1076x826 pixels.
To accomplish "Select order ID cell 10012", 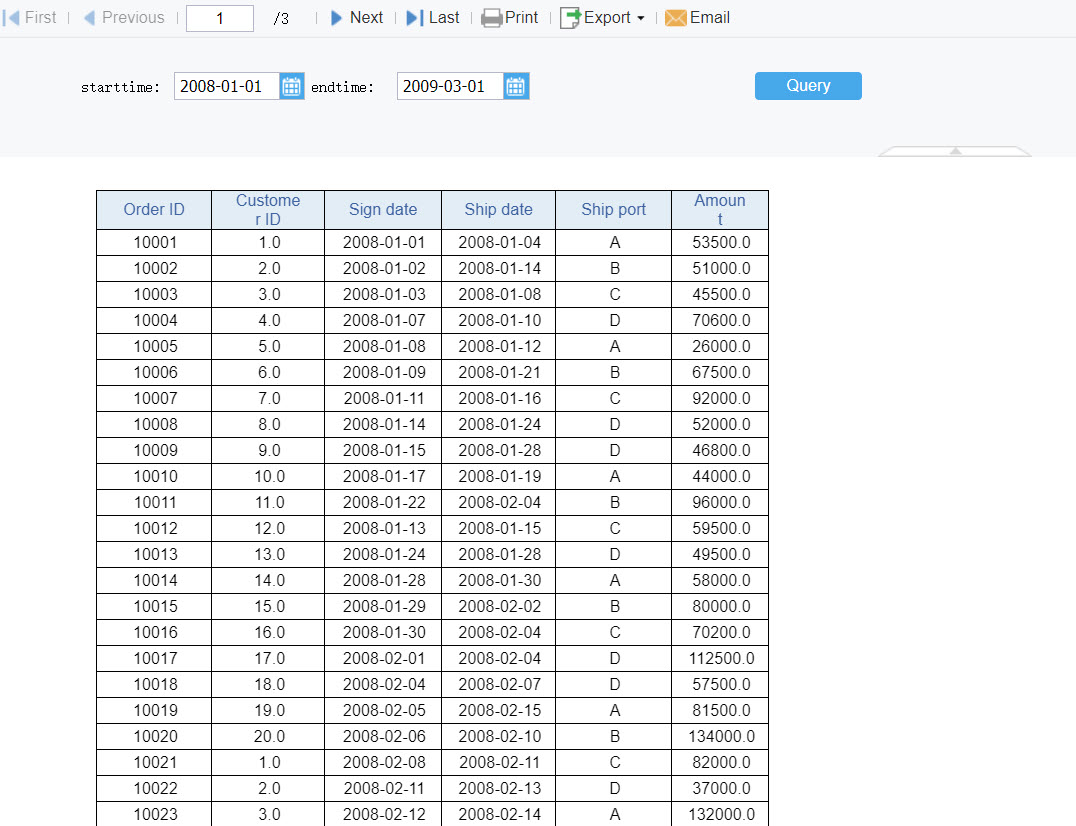I will 155,528.
